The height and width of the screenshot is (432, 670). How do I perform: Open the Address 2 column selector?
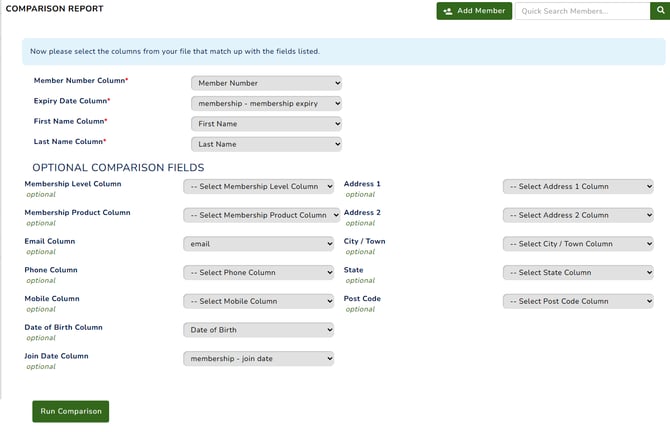(x=578, y=215)
